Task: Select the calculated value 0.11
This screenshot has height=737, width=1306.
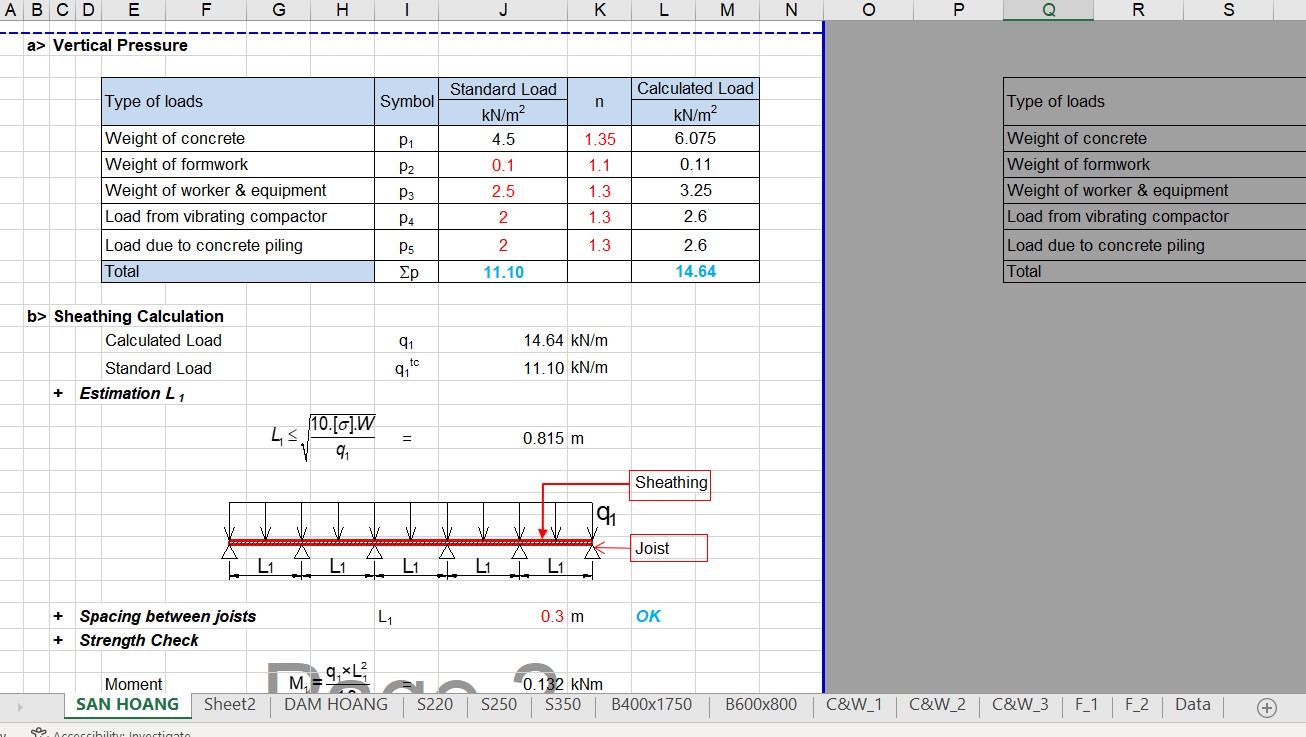Action: [695, 165]
